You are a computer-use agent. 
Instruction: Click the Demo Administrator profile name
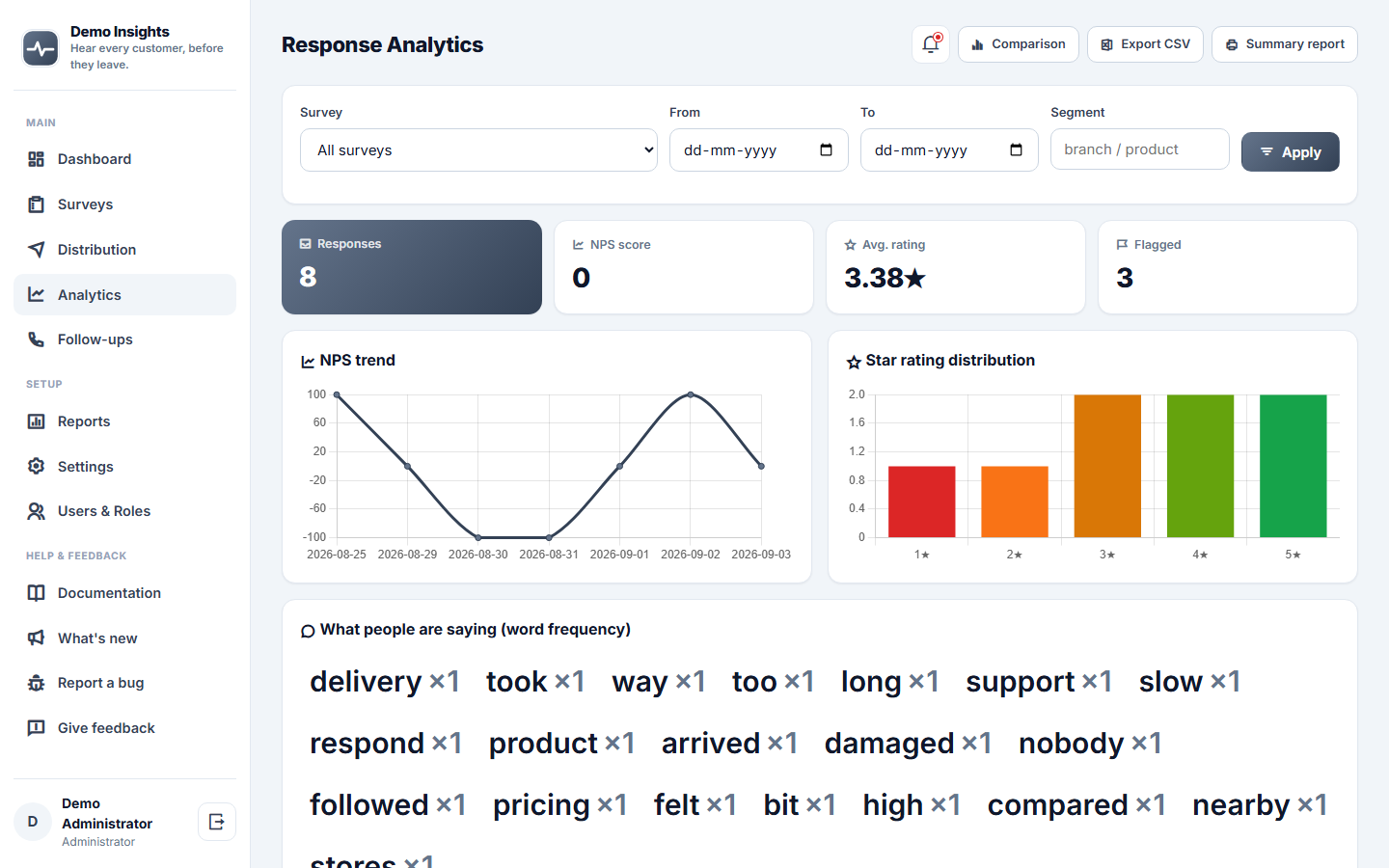pos(107,814)
